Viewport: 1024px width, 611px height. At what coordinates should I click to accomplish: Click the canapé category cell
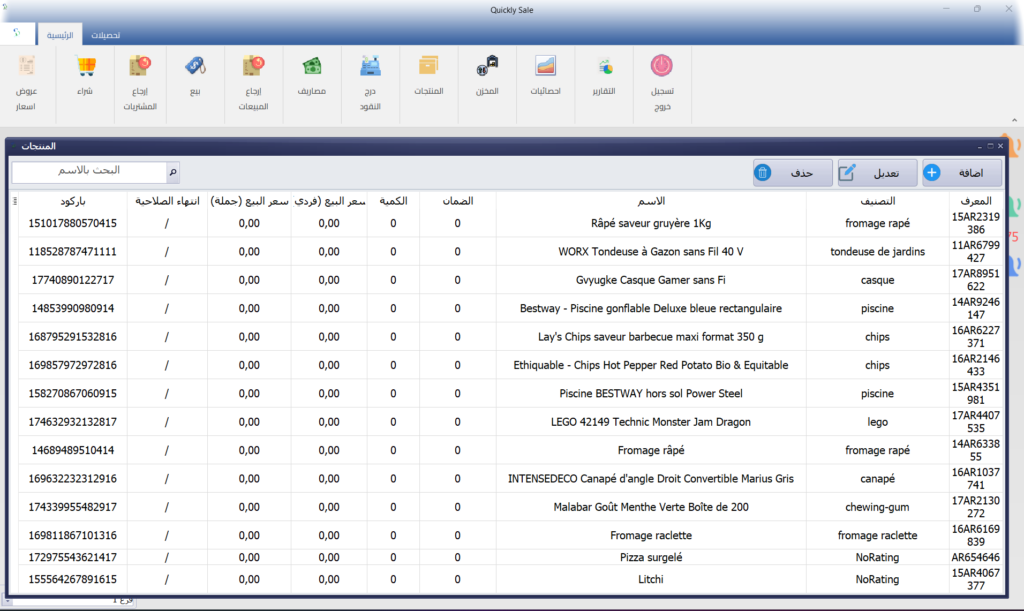(x=877, y=478)
